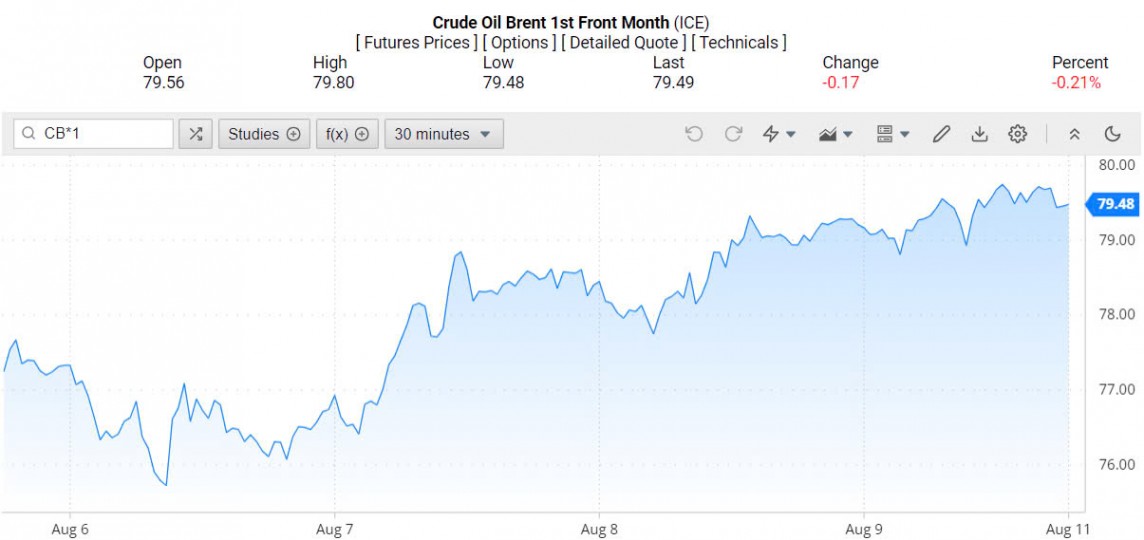Open the Studies menu
The image size is (1144, 540).
(x=264, y=134)
